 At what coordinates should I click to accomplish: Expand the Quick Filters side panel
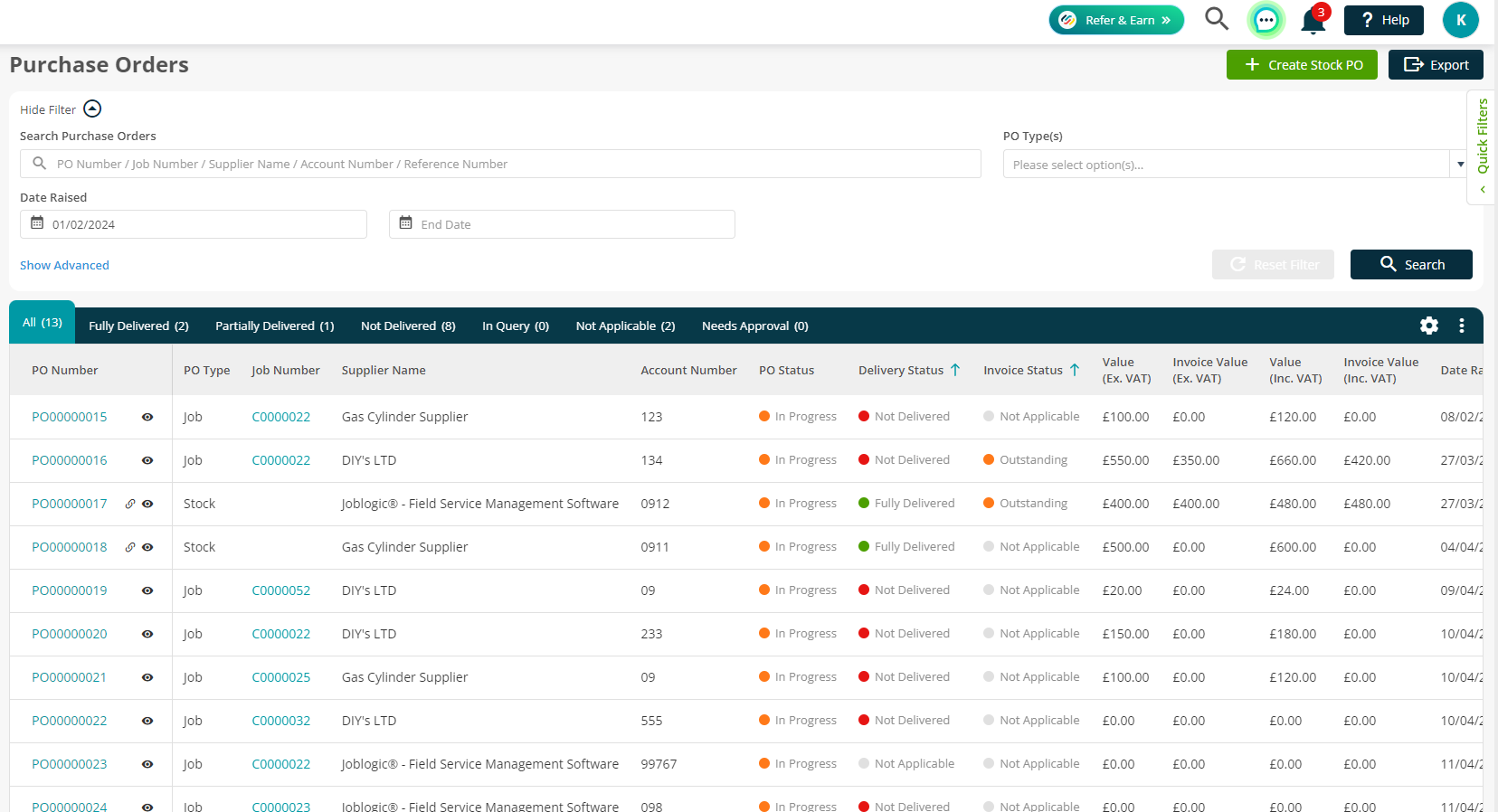point(1482,146)
